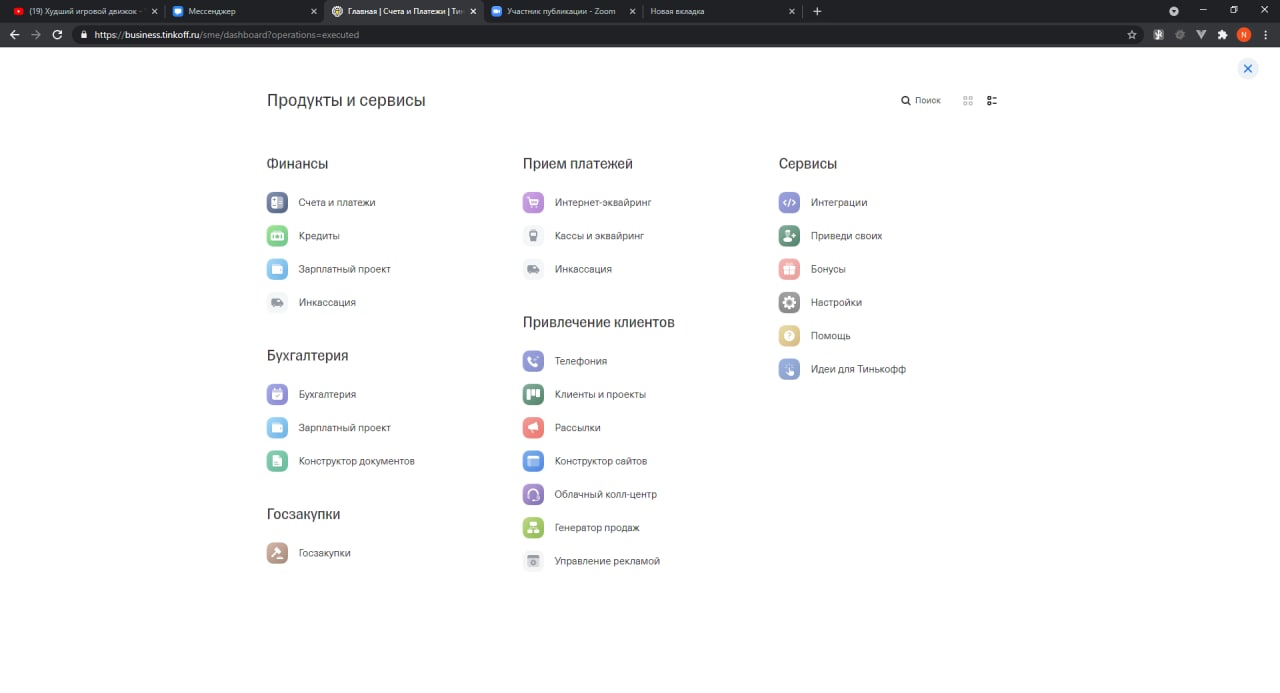Click the Приведи своих icon
This screenshot has height=693, width=1280.
(789, 236)
